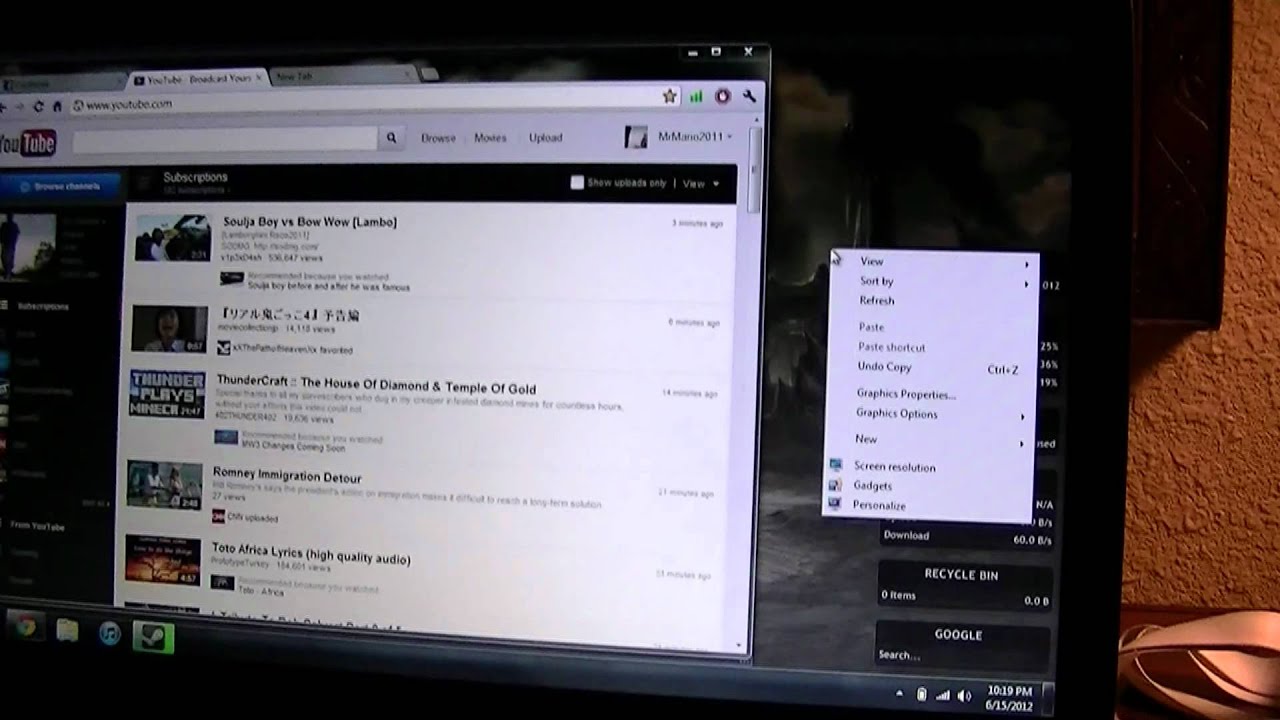
Task: Open Romney Immigration Detour video title
Action: 287,477
